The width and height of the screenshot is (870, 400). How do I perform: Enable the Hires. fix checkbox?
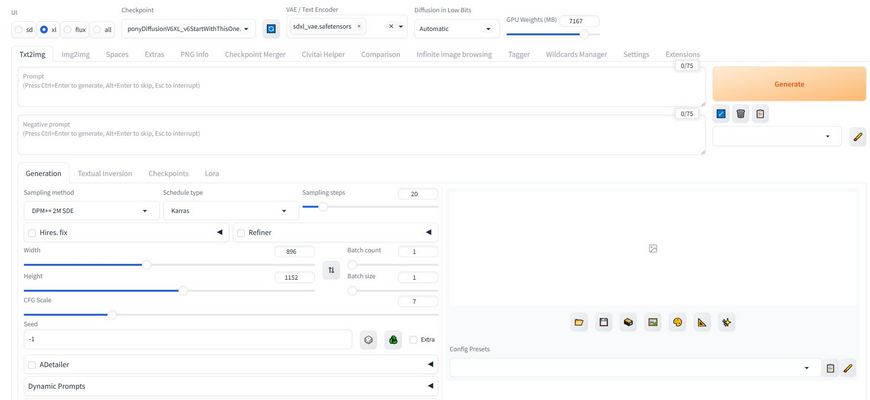coord(32,233)
